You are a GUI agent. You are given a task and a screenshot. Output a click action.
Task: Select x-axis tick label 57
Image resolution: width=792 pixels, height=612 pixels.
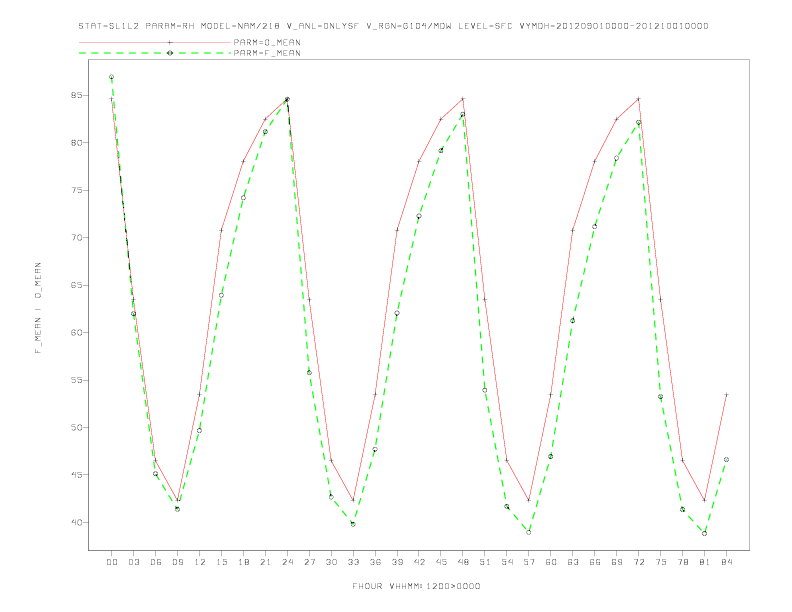point(529,562)
